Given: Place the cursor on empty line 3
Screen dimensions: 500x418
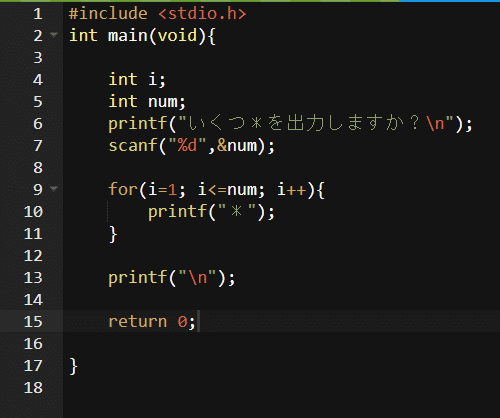Looking at the screenshot, I should [x=281, y=58].
